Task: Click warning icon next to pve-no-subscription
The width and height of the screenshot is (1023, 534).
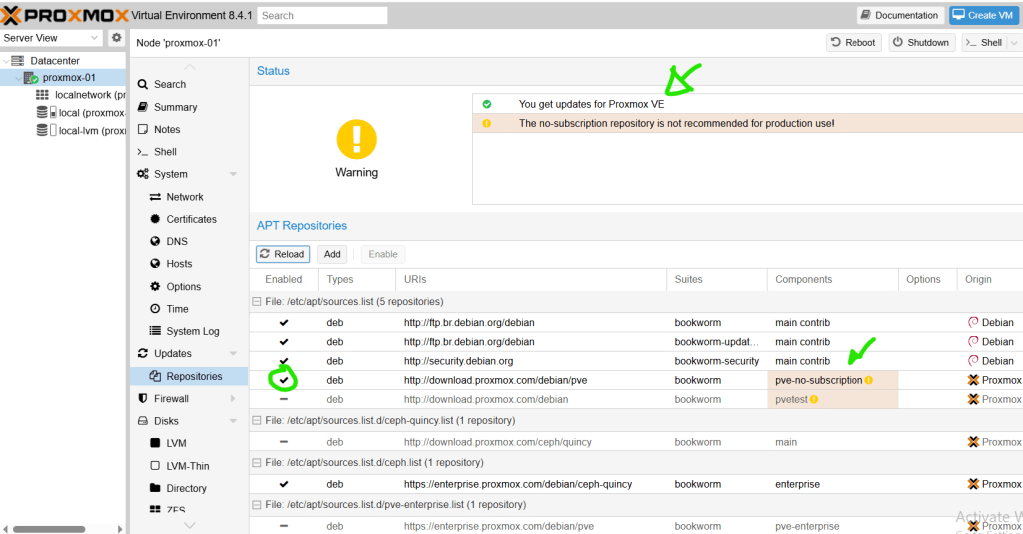Action: click(869, 380)
